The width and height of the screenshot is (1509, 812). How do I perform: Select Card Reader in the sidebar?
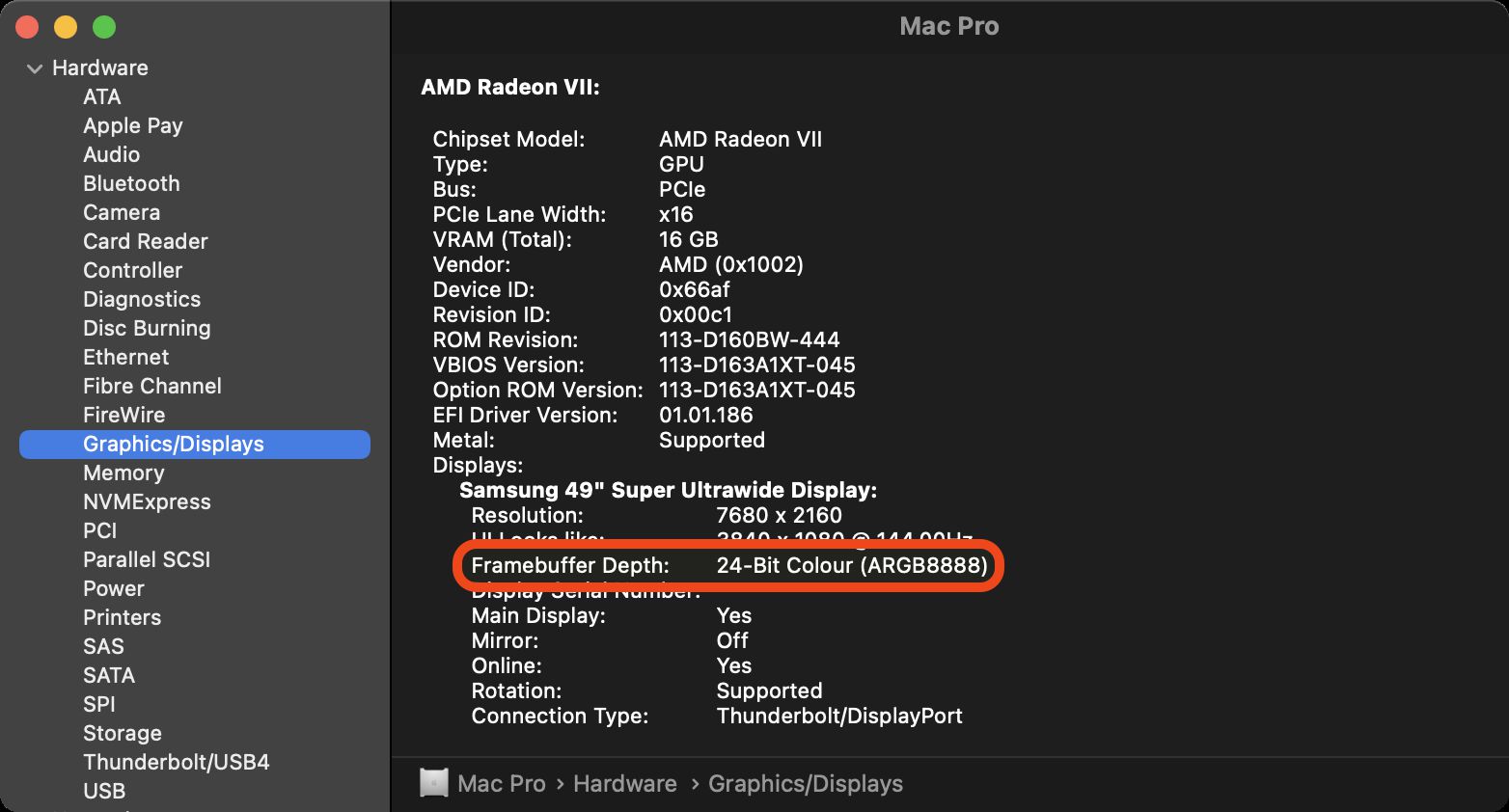click(x=146, y=242)
